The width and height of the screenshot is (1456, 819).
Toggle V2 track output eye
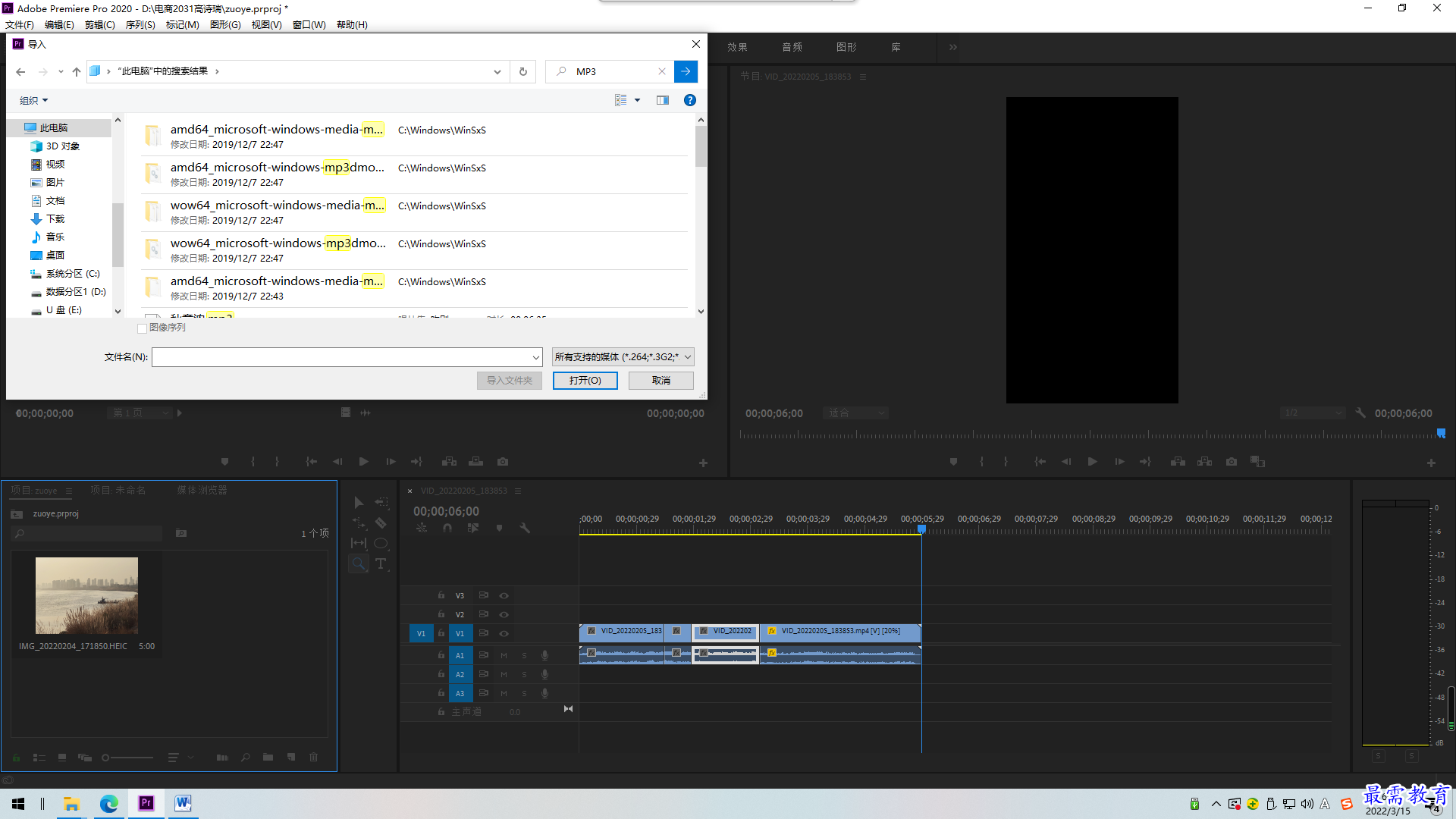(504, 615)
